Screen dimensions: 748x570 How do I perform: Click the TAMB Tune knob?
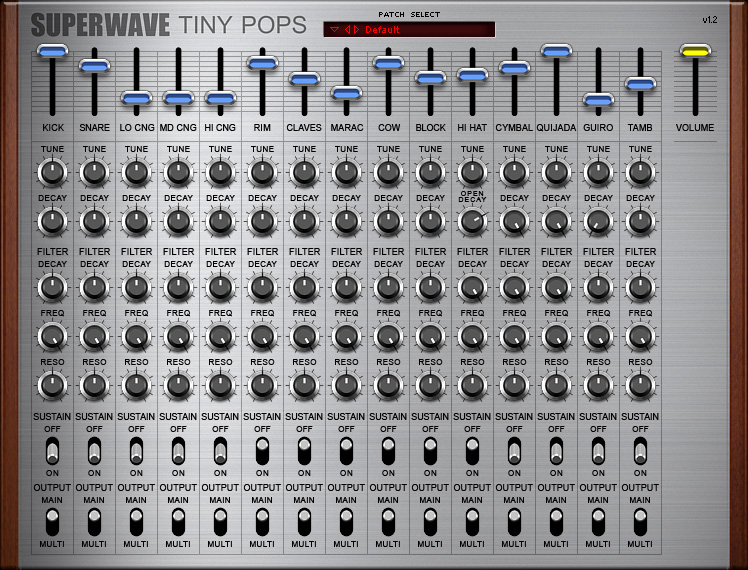(x=640, y=172)
